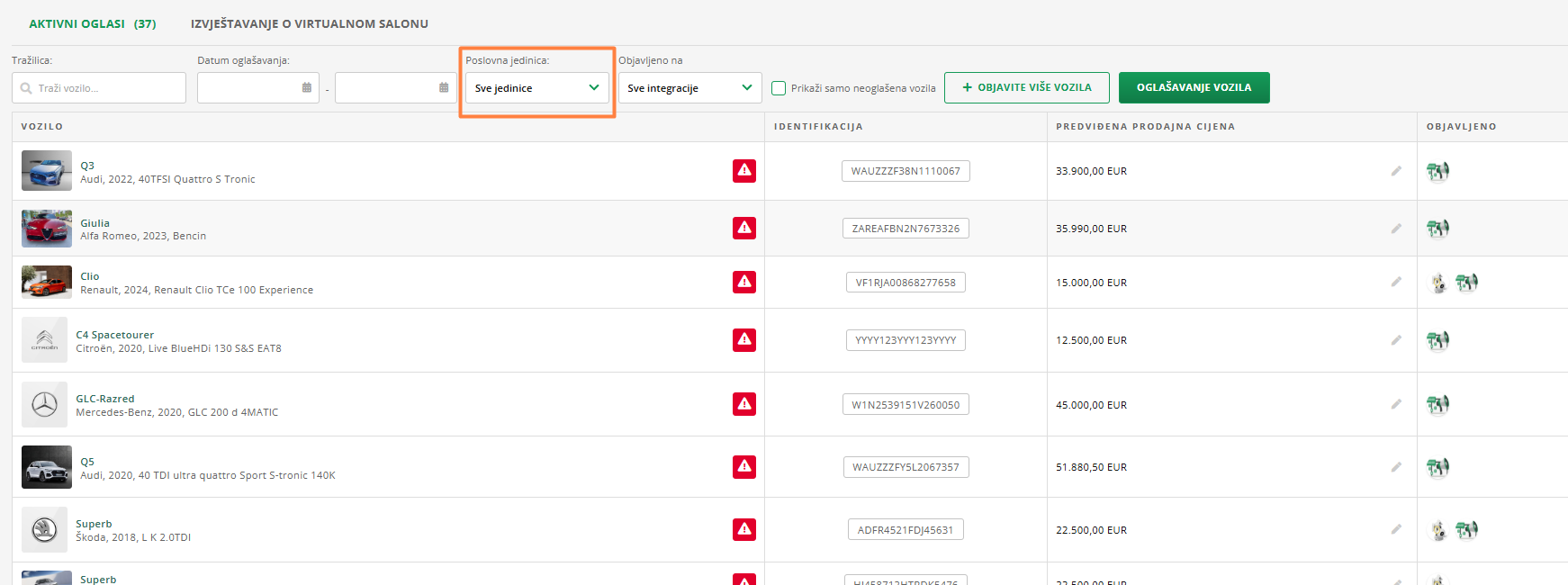Edit price pencil for 33.900,00 EUR
Screen dimensions: 1568x585
point(1396,171)
